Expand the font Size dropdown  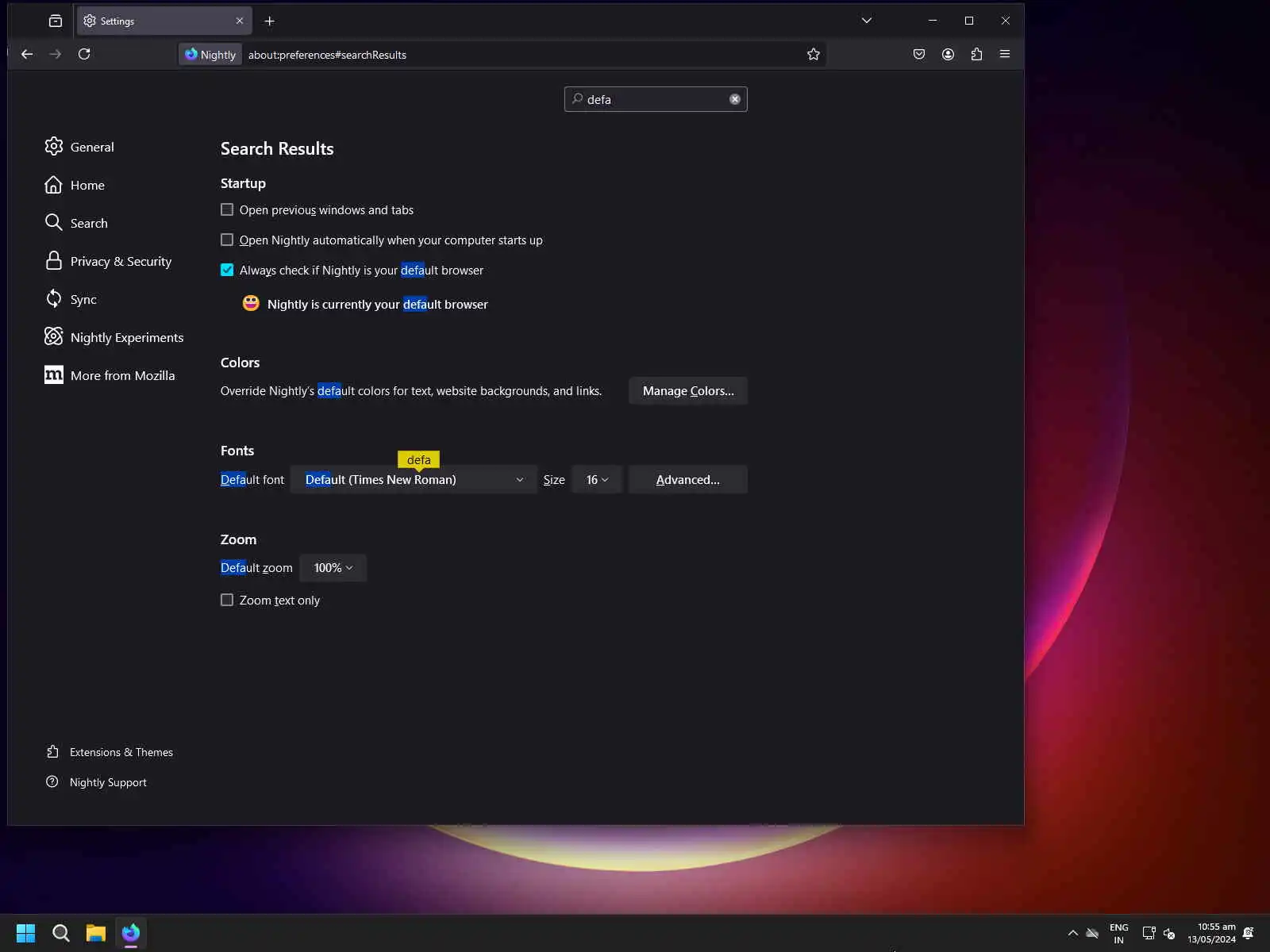(x=597, y=480)
